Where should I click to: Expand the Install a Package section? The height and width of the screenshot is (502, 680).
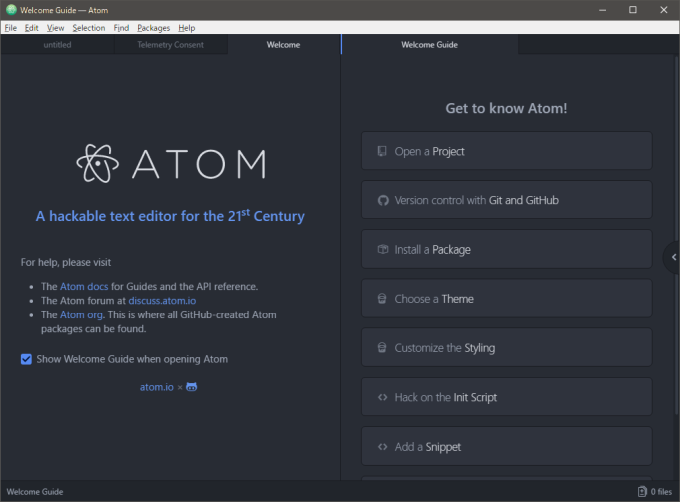click(507, 249)
